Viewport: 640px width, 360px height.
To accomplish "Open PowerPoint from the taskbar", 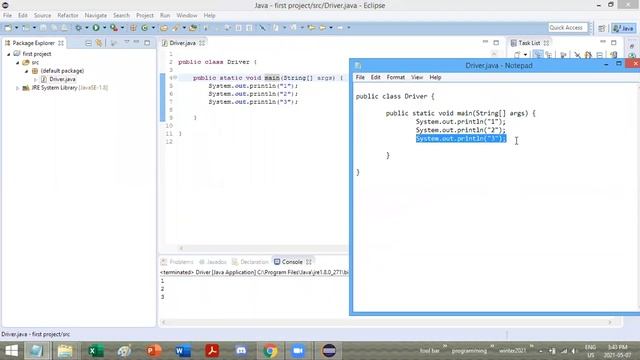I will click(x=154, y=351).
